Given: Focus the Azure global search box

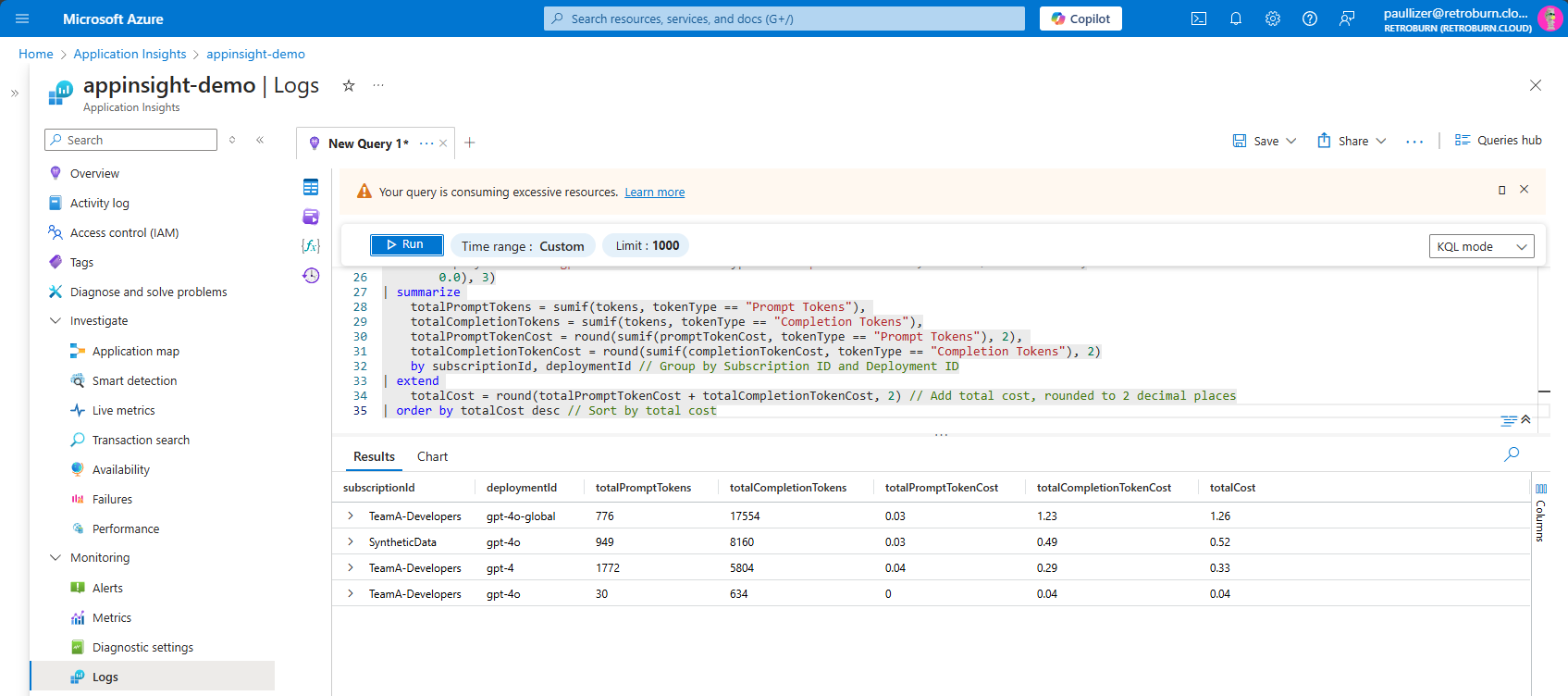Looking at the screenshot, I should tap(784, 19).
